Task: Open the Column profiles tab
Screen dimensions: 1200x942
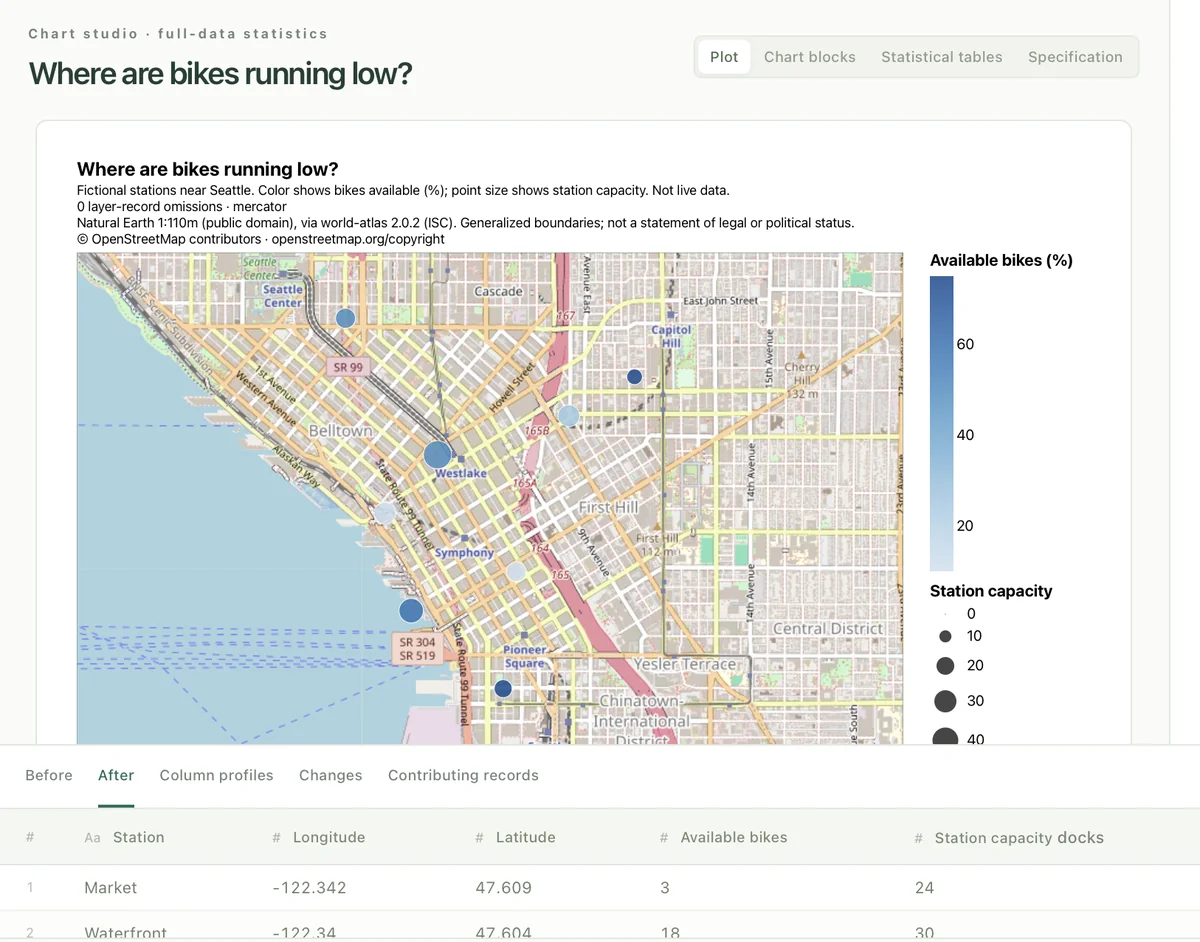Action: (216, 775)
